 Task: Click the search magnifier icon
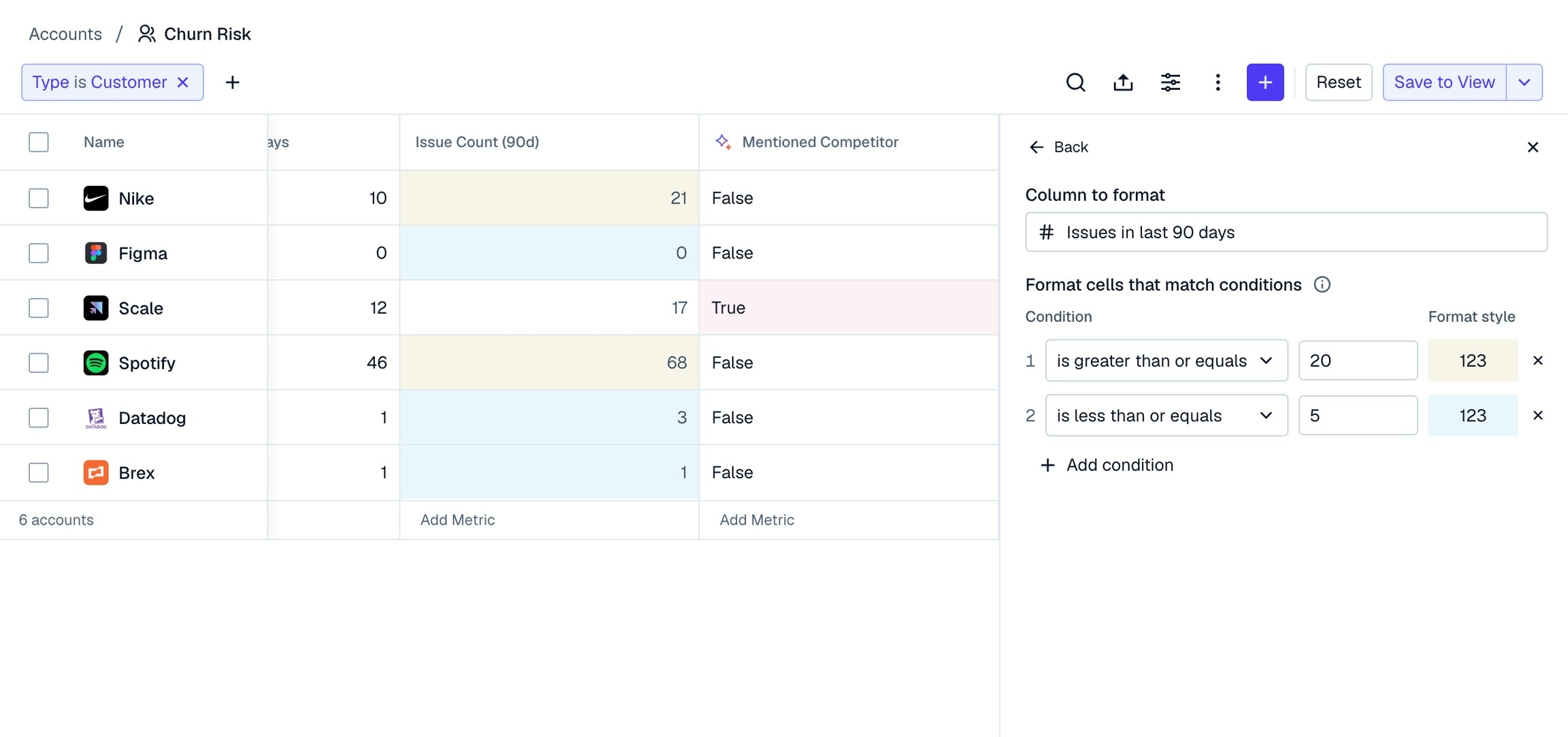(1075, 82)
